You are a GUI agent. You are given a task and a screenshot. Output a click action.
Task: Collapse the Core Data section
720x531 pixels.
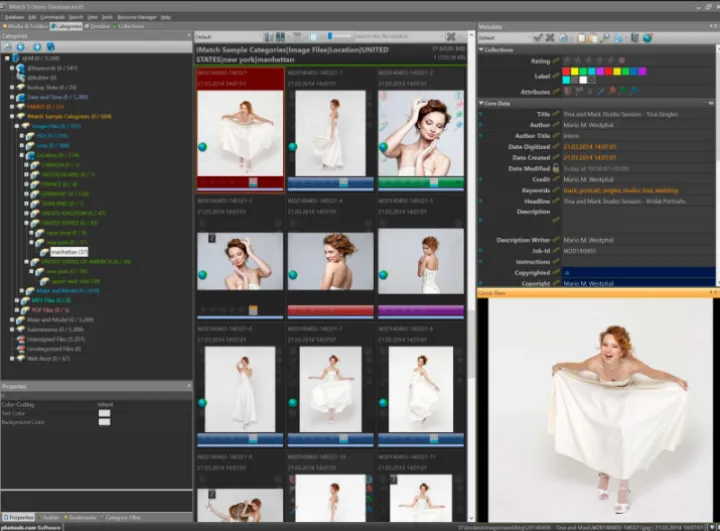481,103
